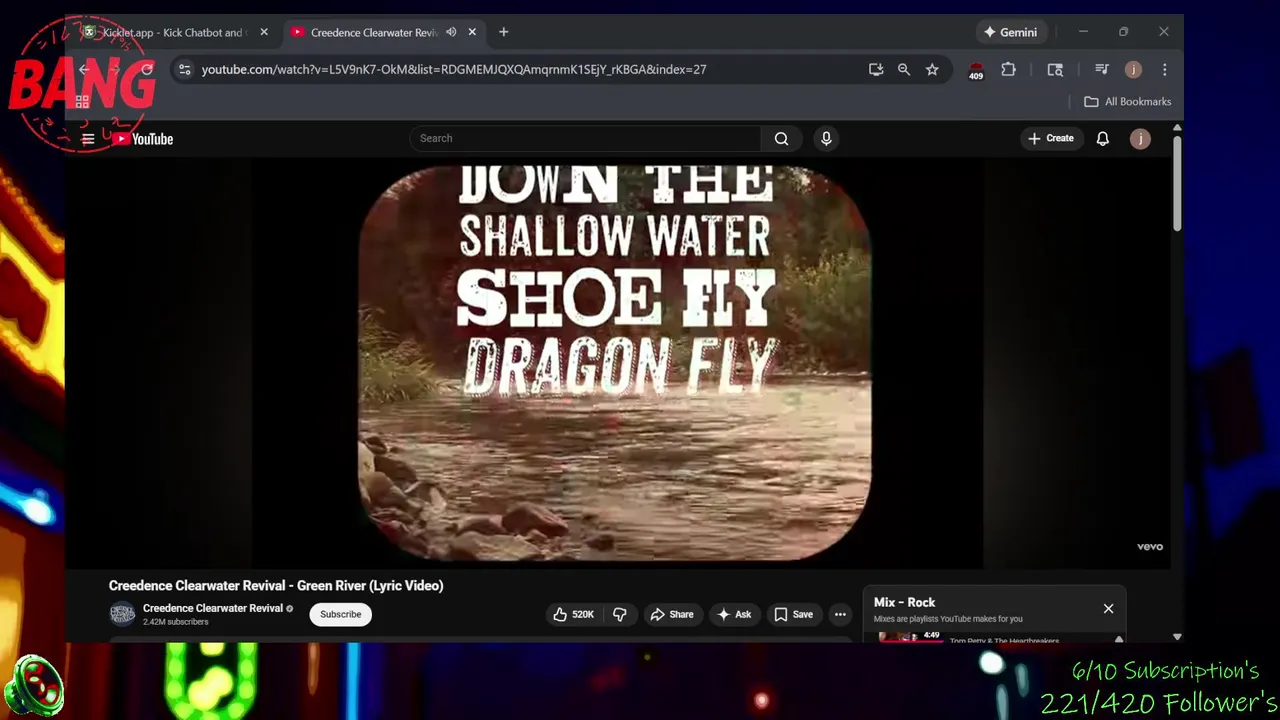
Task: Open the tab search side panel icon
Action: point(1055,70)
